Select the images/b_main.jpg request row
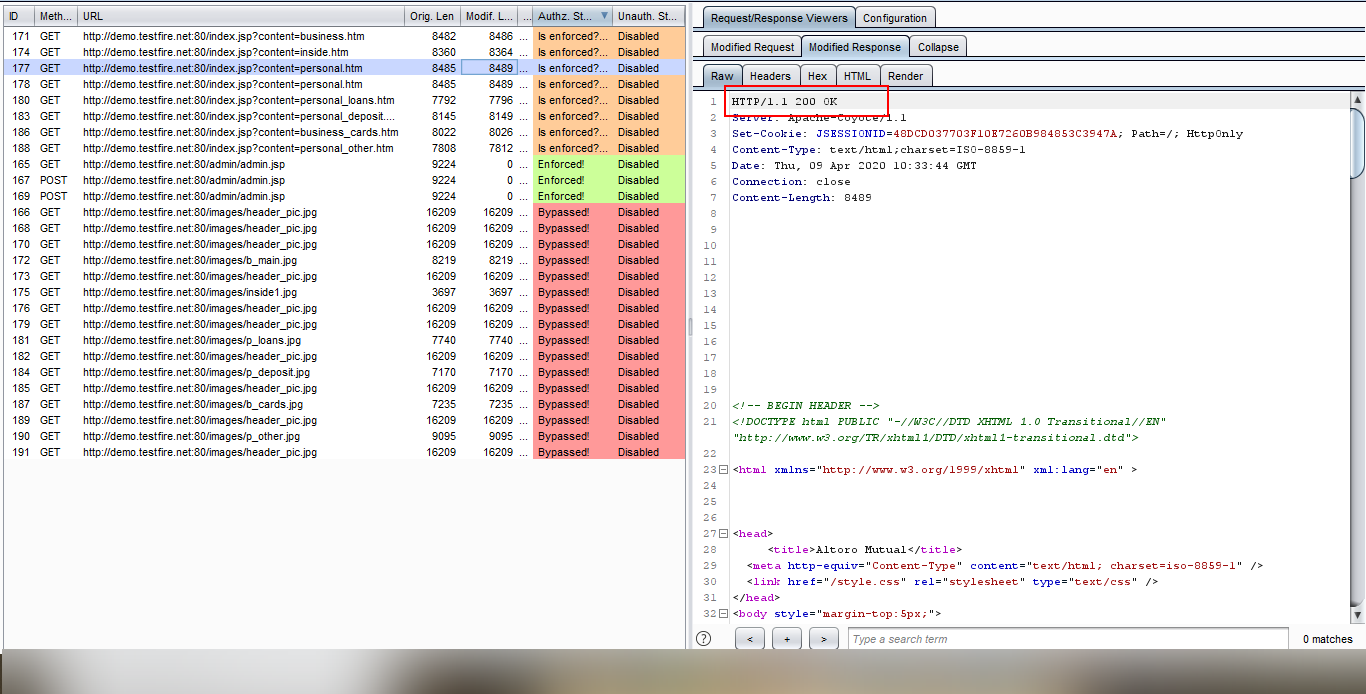Image resolution: width=1366 pixels, height=694 pixels. [x=345, y=260]
